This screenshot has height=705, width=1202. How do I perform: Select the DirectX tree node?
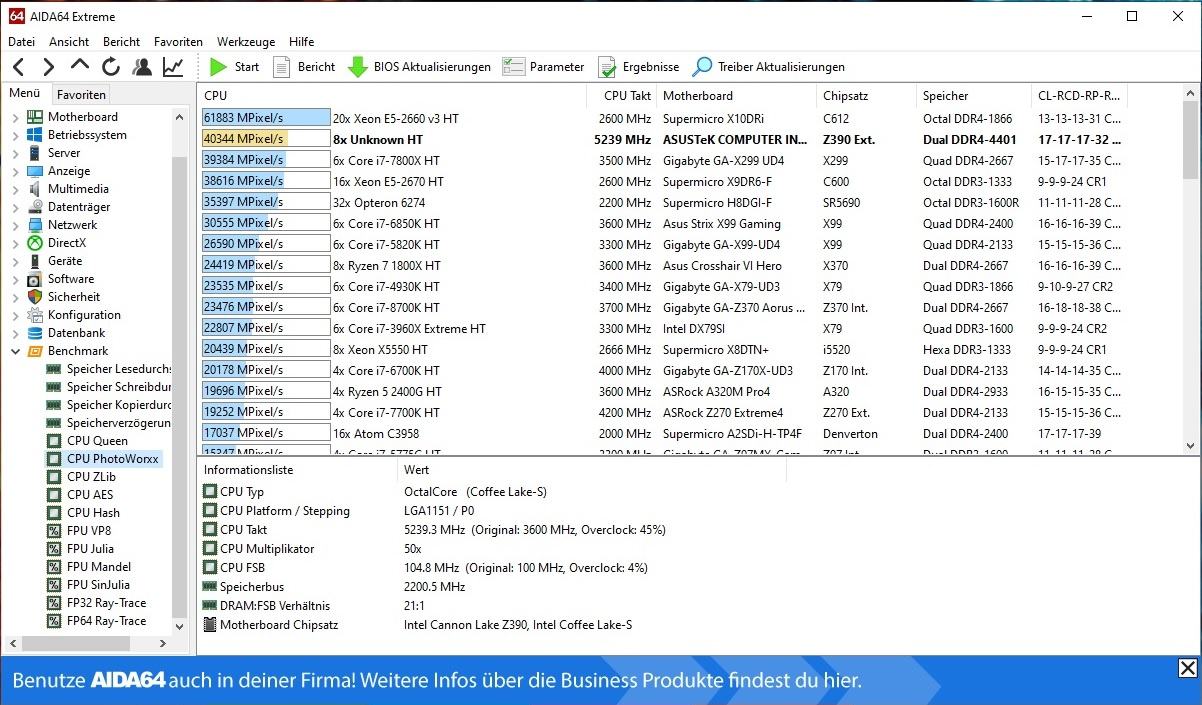[67, 243]
